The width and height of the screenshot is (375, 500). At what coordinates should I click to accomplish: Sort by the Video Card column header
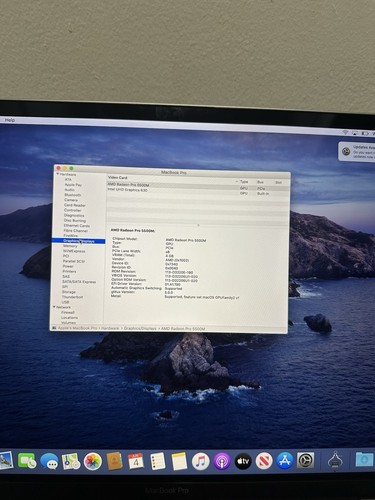tap(118, 178)
